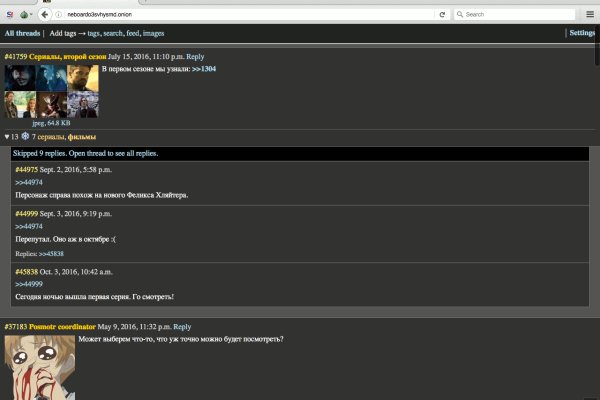Click the site info icon in address bar

[x=59, y=15]
